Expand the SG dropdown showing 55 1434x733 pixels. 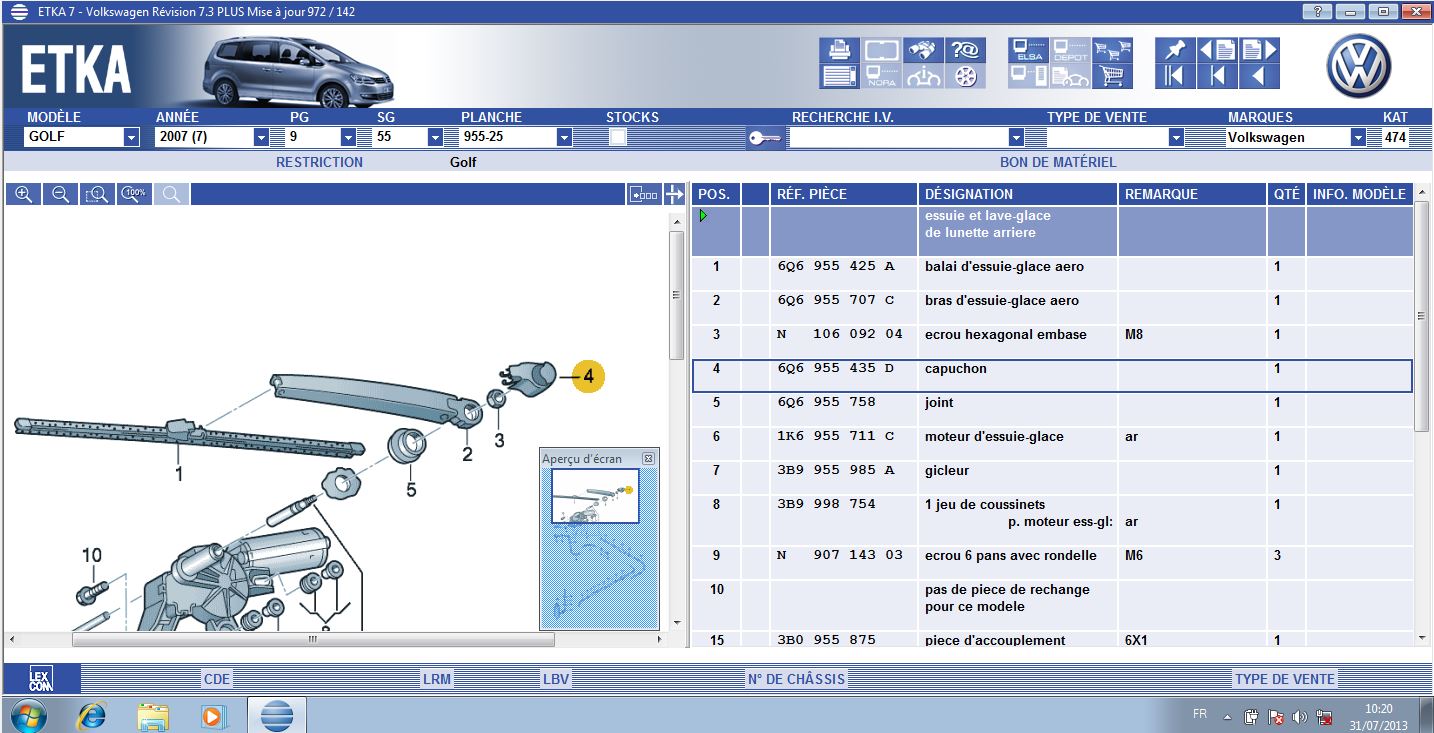point(435,137)
